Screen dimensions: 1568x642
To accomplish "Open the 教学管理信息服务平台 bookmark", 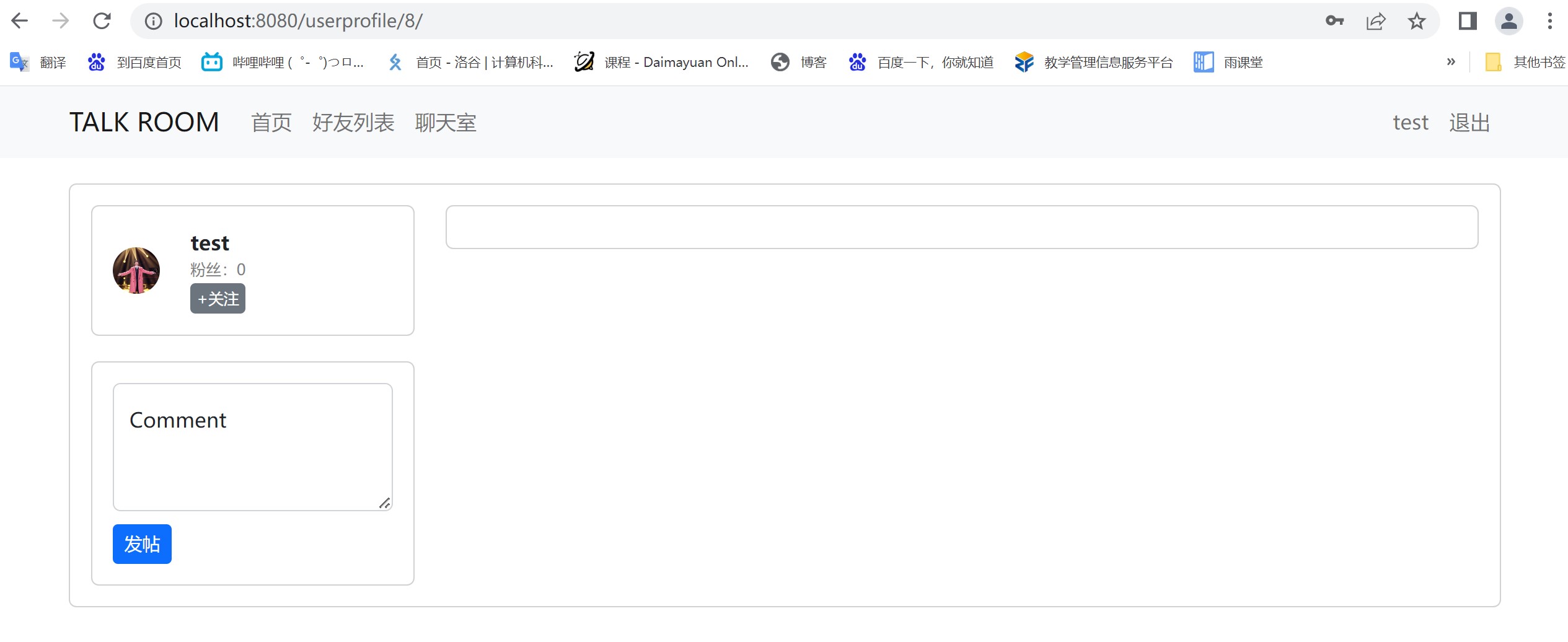I will point(1024,61).
